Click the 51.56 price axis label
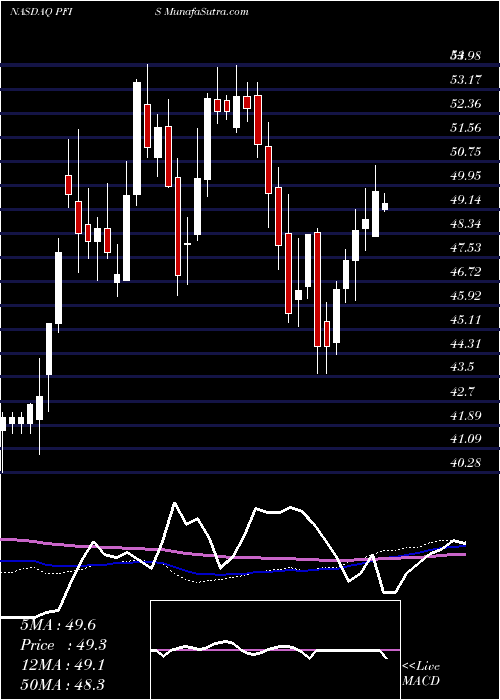 click(466, 128)
